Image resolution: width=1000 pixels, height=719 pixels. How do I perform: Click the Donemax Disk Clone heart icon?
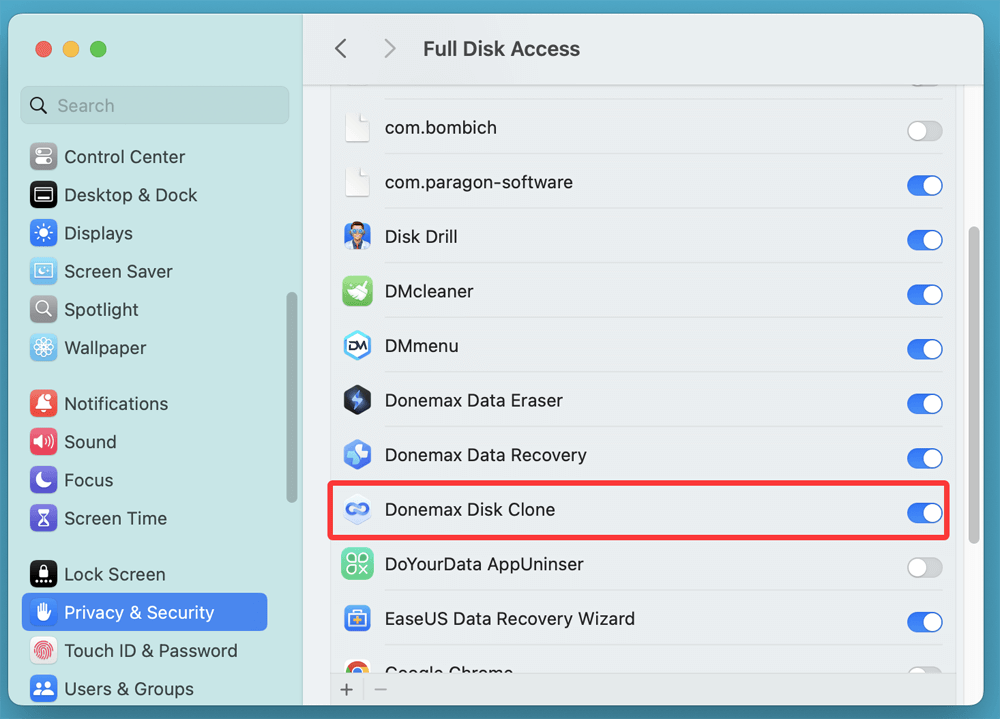357,511
